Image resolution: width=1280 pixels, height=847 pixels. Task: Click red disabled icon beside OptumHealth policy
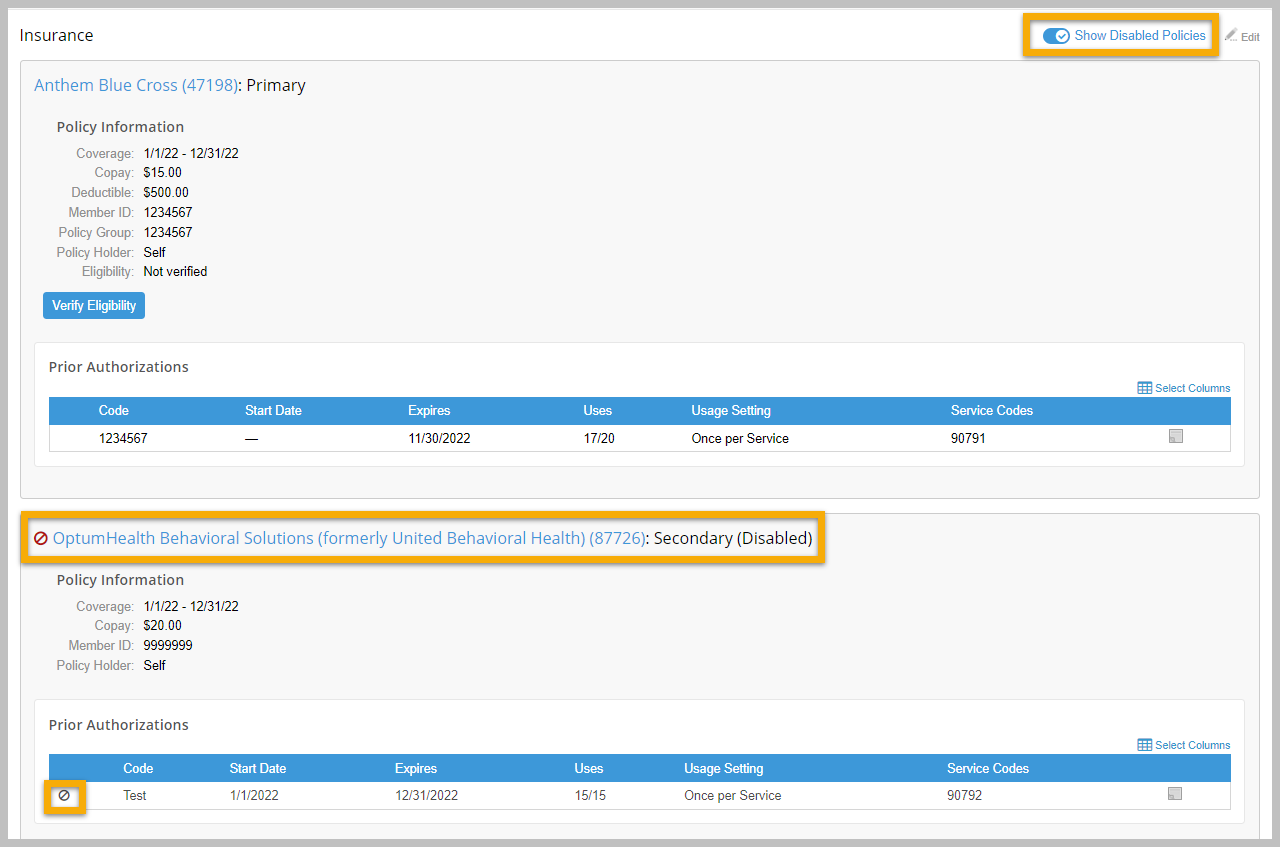41,538
